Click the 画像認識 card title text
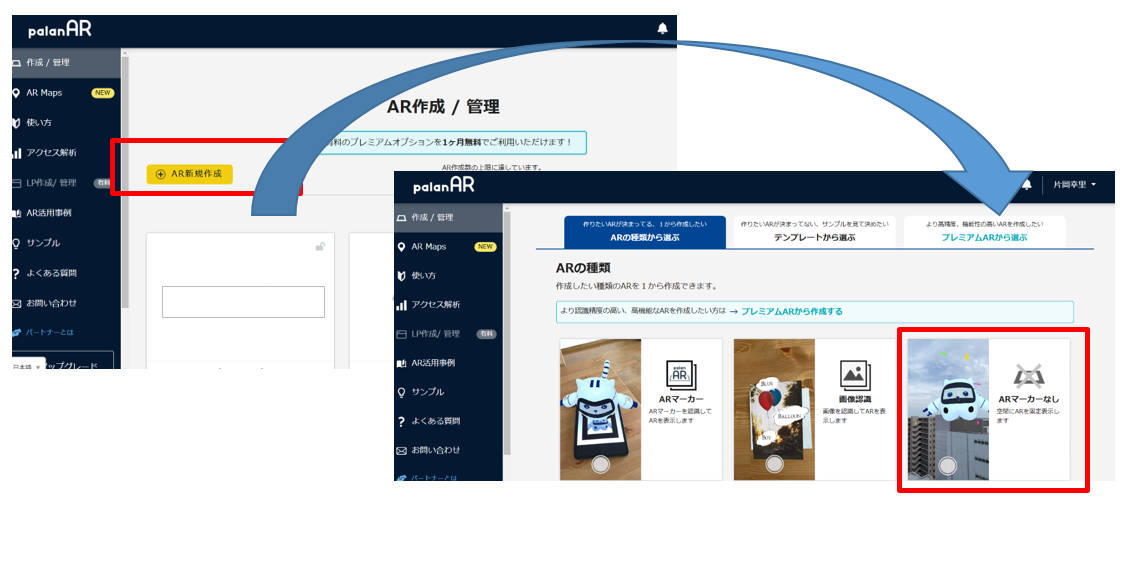Screen dimensions: 1137x572 [855, 399]
